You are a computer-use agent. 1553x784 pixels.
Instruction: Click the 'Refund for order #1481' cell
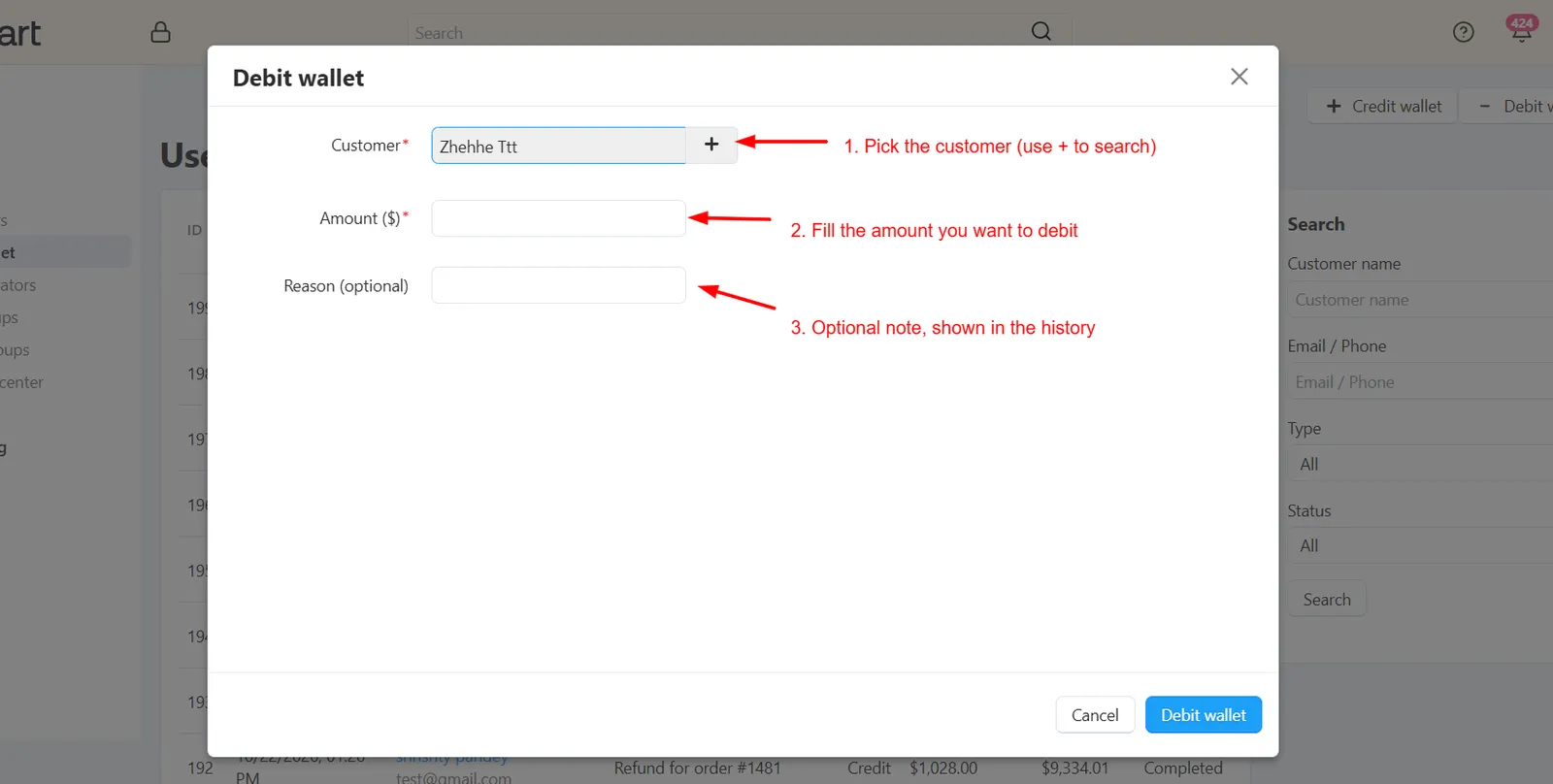coord(697,768)
